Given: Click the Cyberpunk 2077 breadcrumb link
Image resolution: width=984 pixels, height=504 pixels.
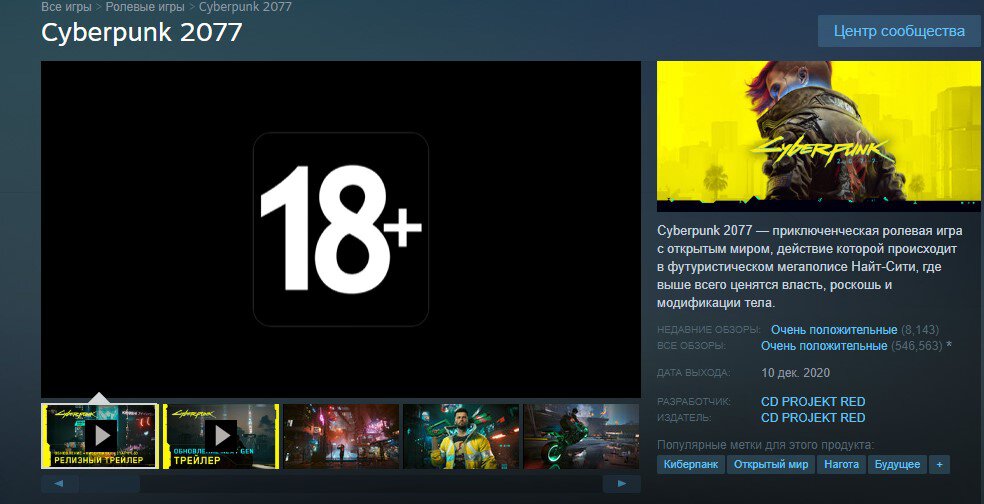Looking at the screenshot, I should 245,7.
